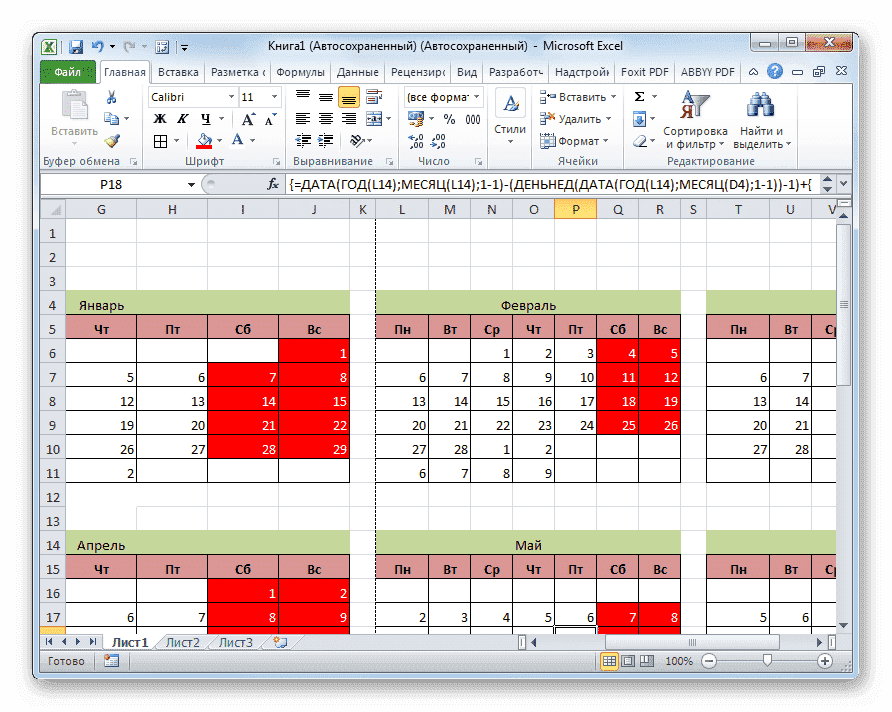This screenshot has height=712, width=892.
Task: Switch to the Формулы ribbon tab
Action: click(300, 71)
